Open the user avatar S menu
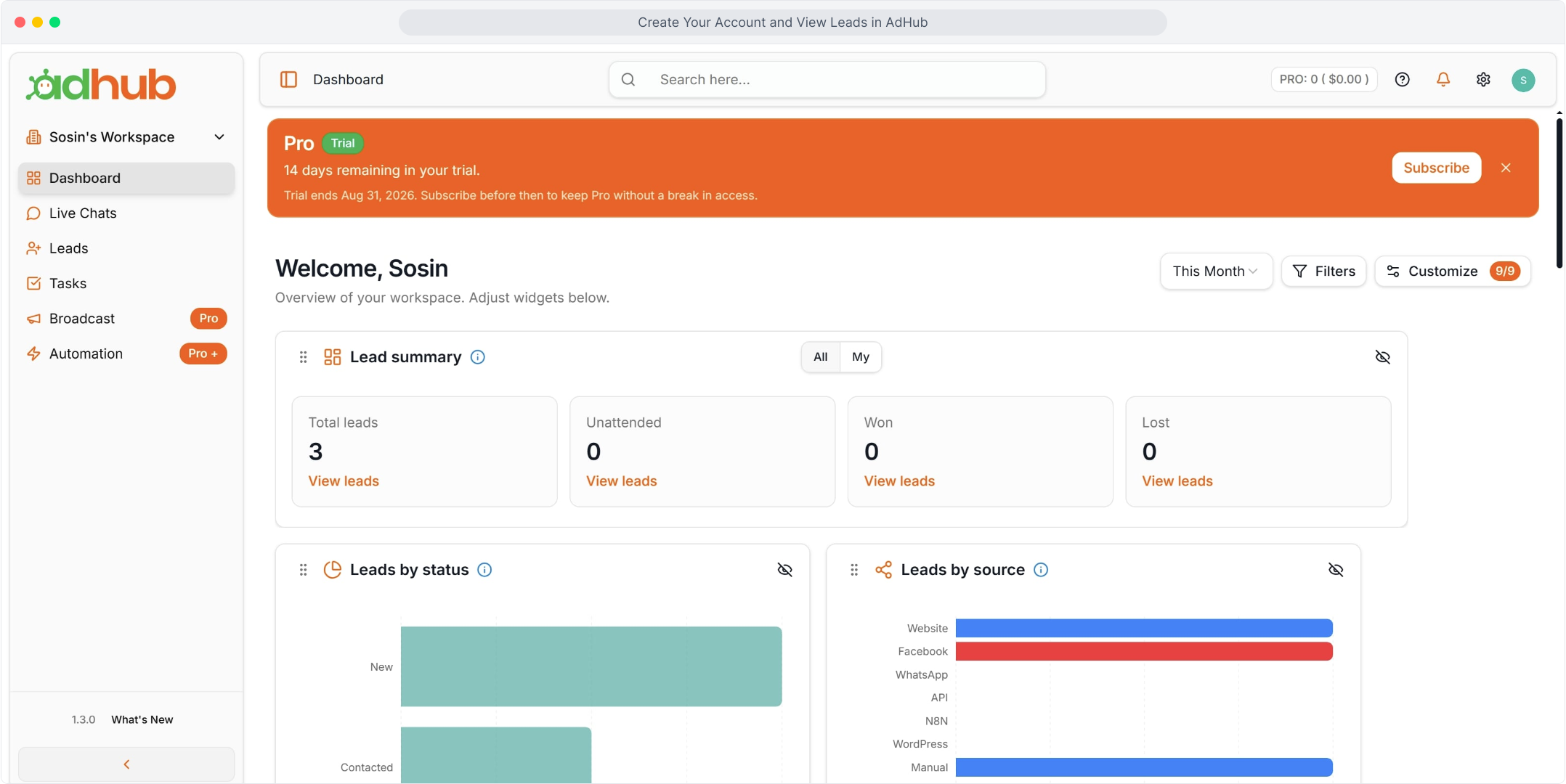The height and width of the screenshot is (784, 1566). coord(1523,80)
